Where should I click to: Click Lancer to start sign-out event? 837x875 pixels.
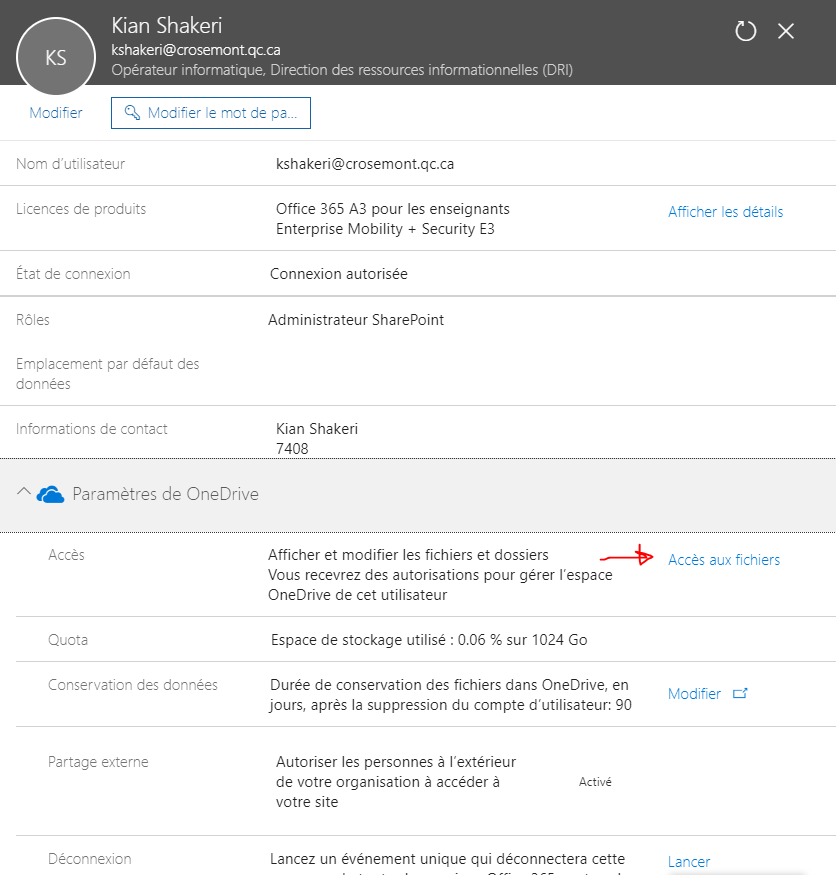pos(689,862)
